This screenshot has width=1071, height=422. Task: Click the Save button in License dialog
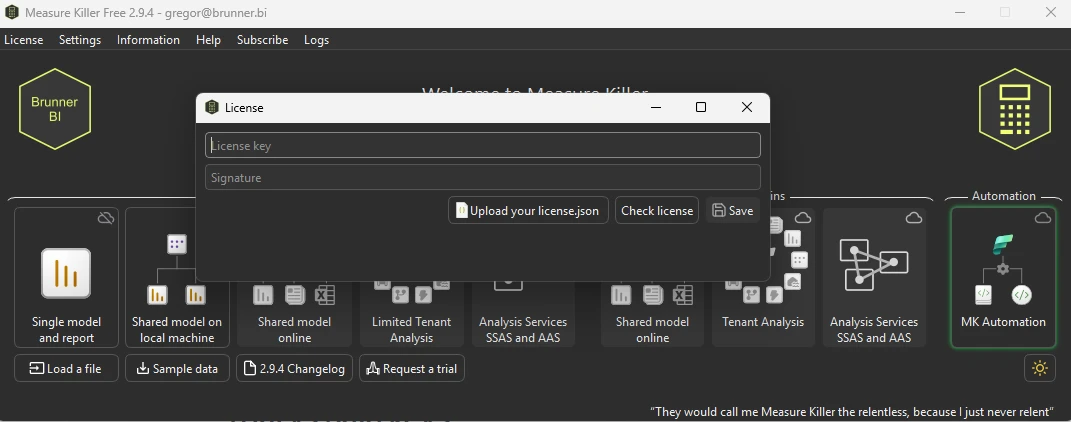(732, 210)
